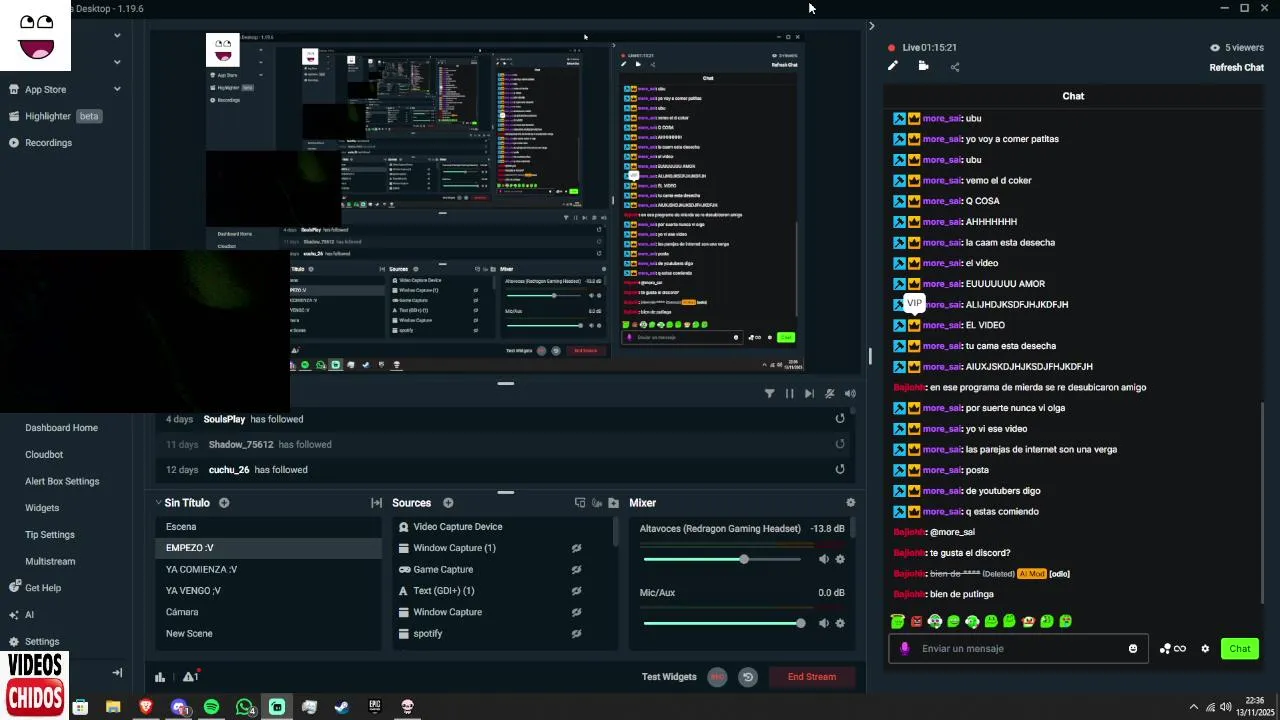The height and width of the screenshot is (720, 1280).
Task: Toggle visibility of Text (GDI+) (1)
Action: (x=576, y=591)
